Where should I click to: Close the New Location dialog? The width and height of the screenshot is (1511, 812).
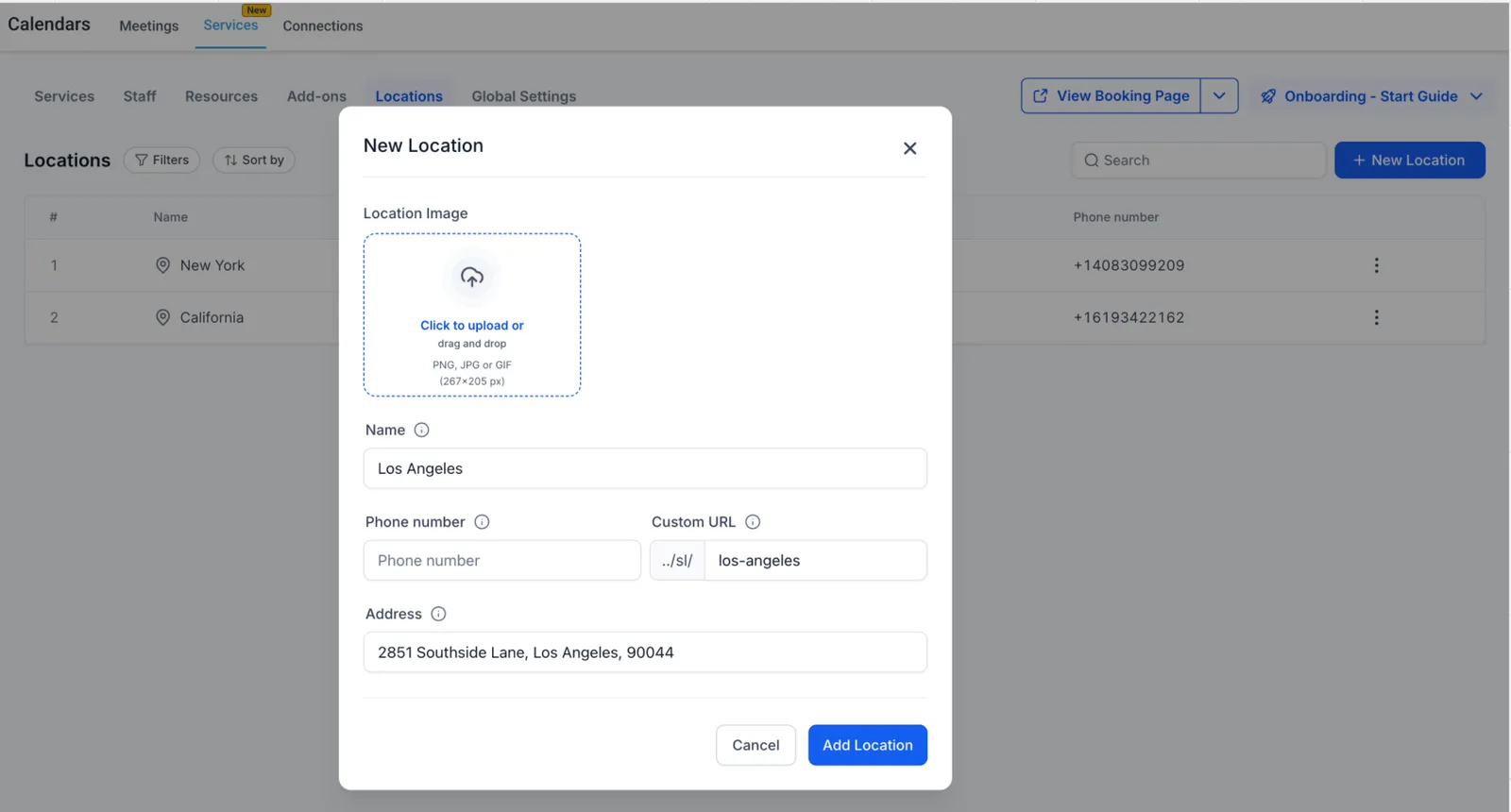909,148
